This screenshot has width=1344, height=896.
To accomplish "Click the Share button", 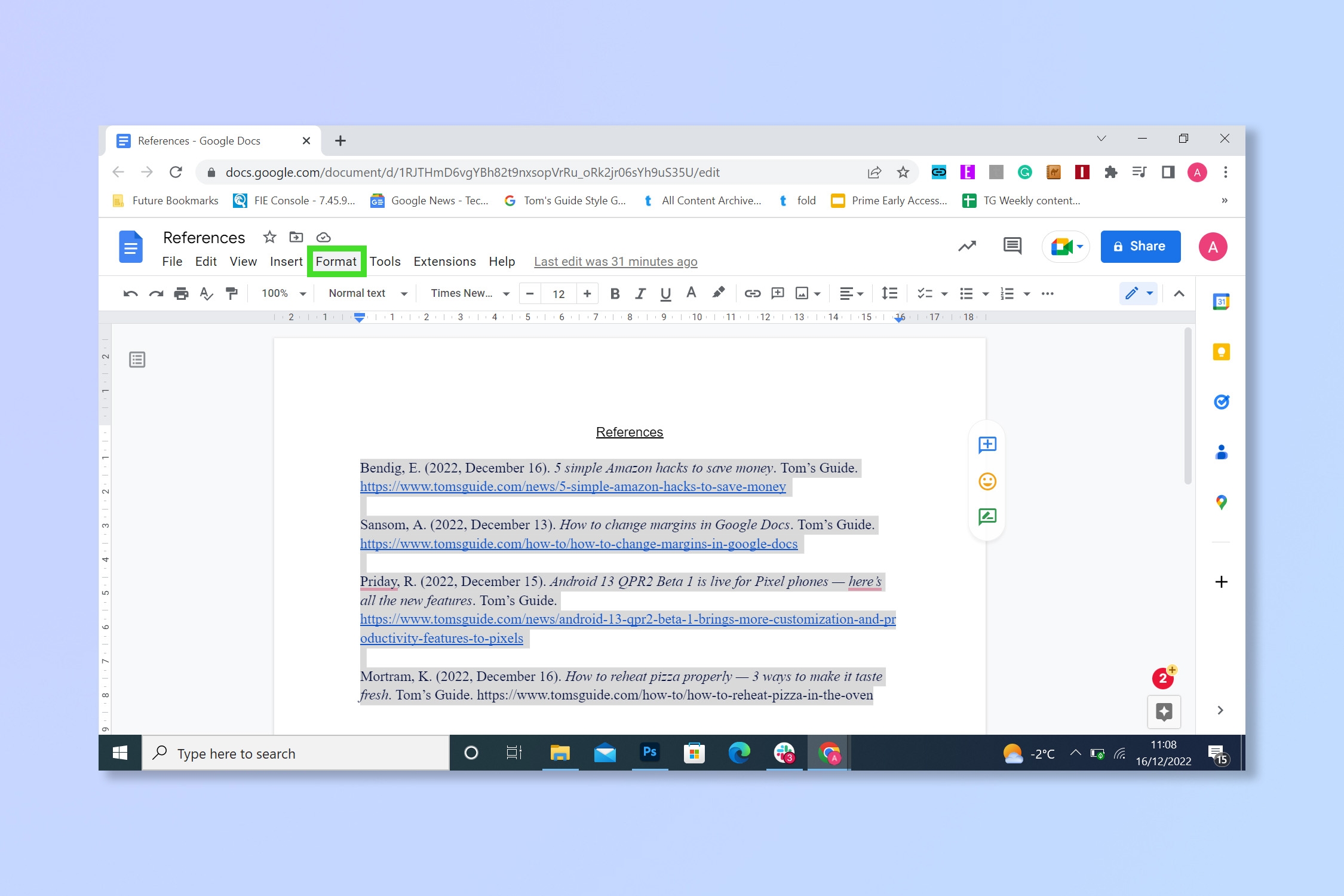I will point(1140,246).
